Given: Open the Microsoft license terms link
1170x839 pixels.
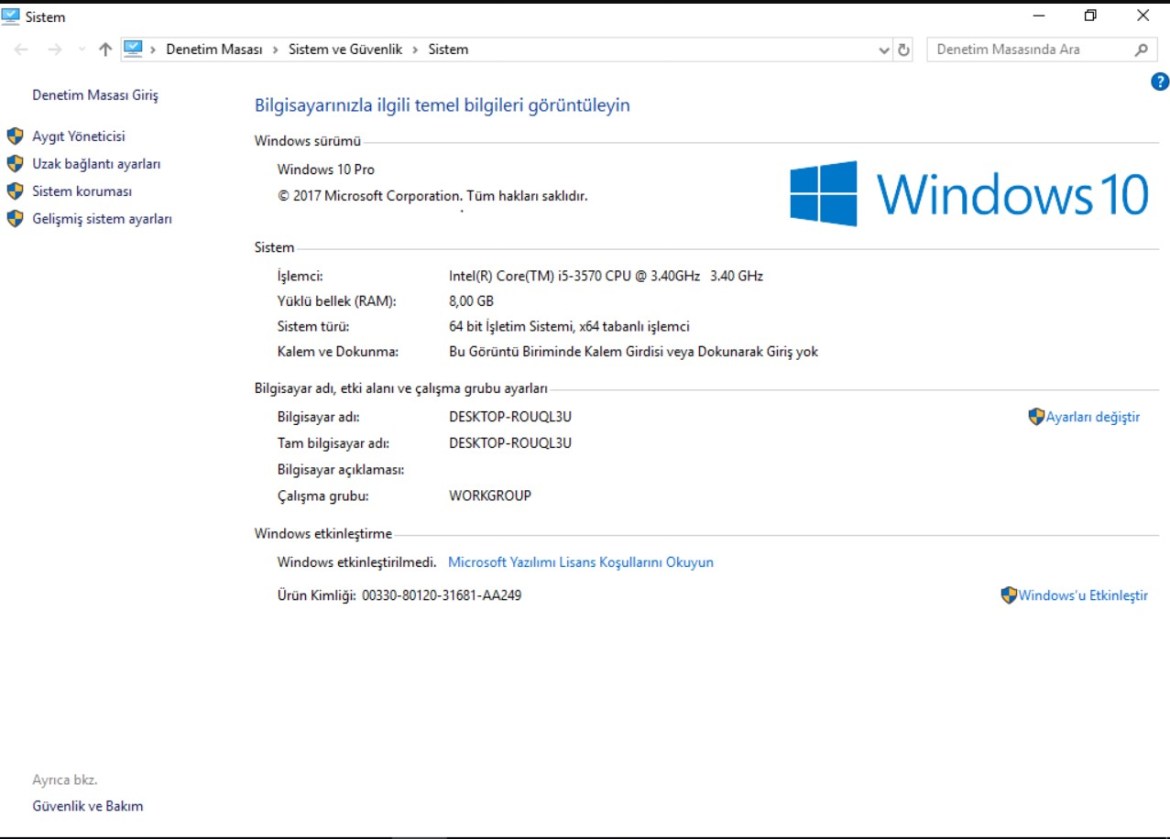Looking at the screenshot, I should click(581, 562).
